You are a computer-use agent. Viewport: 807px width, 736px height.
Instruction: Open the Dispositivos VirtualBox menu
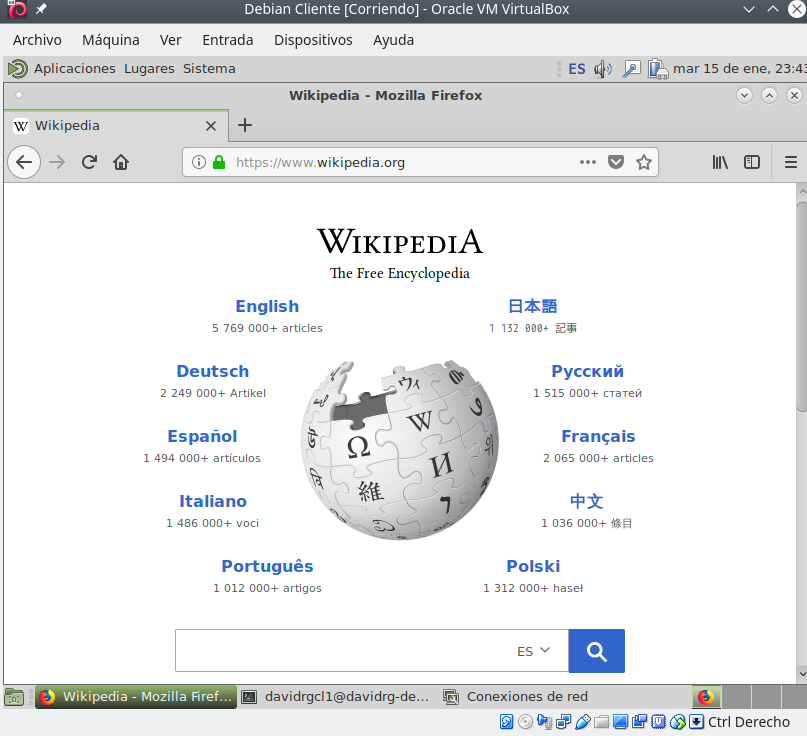[x=313, y=40]
